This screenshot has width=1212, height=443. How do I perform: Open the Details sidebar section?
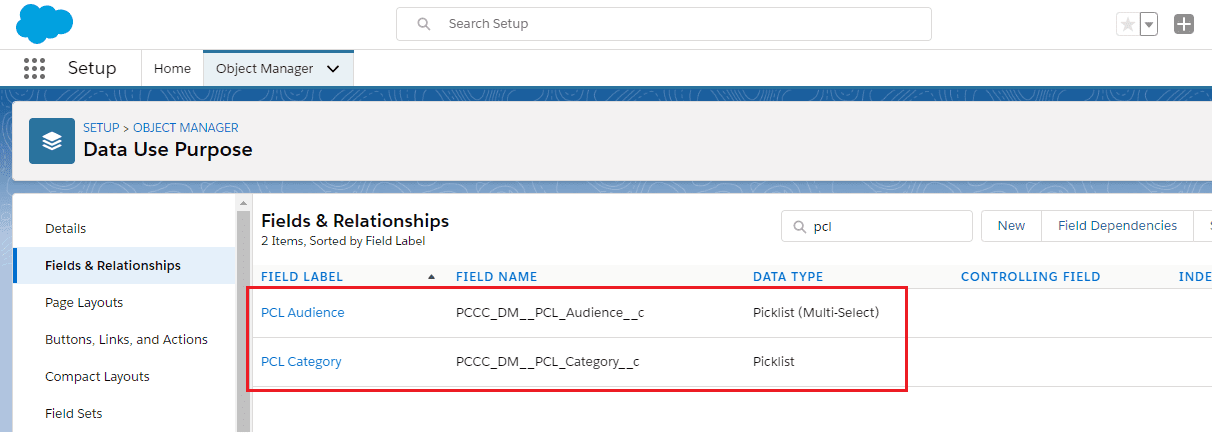(66, 228)
